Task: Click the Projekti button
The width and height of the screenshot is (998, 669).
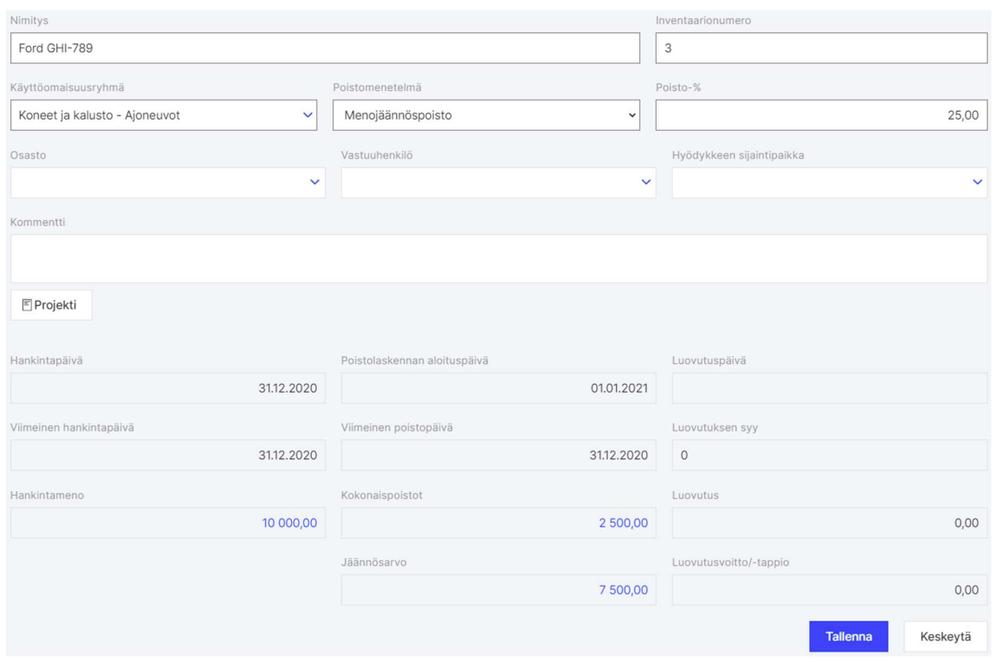Action: point(51,305)
